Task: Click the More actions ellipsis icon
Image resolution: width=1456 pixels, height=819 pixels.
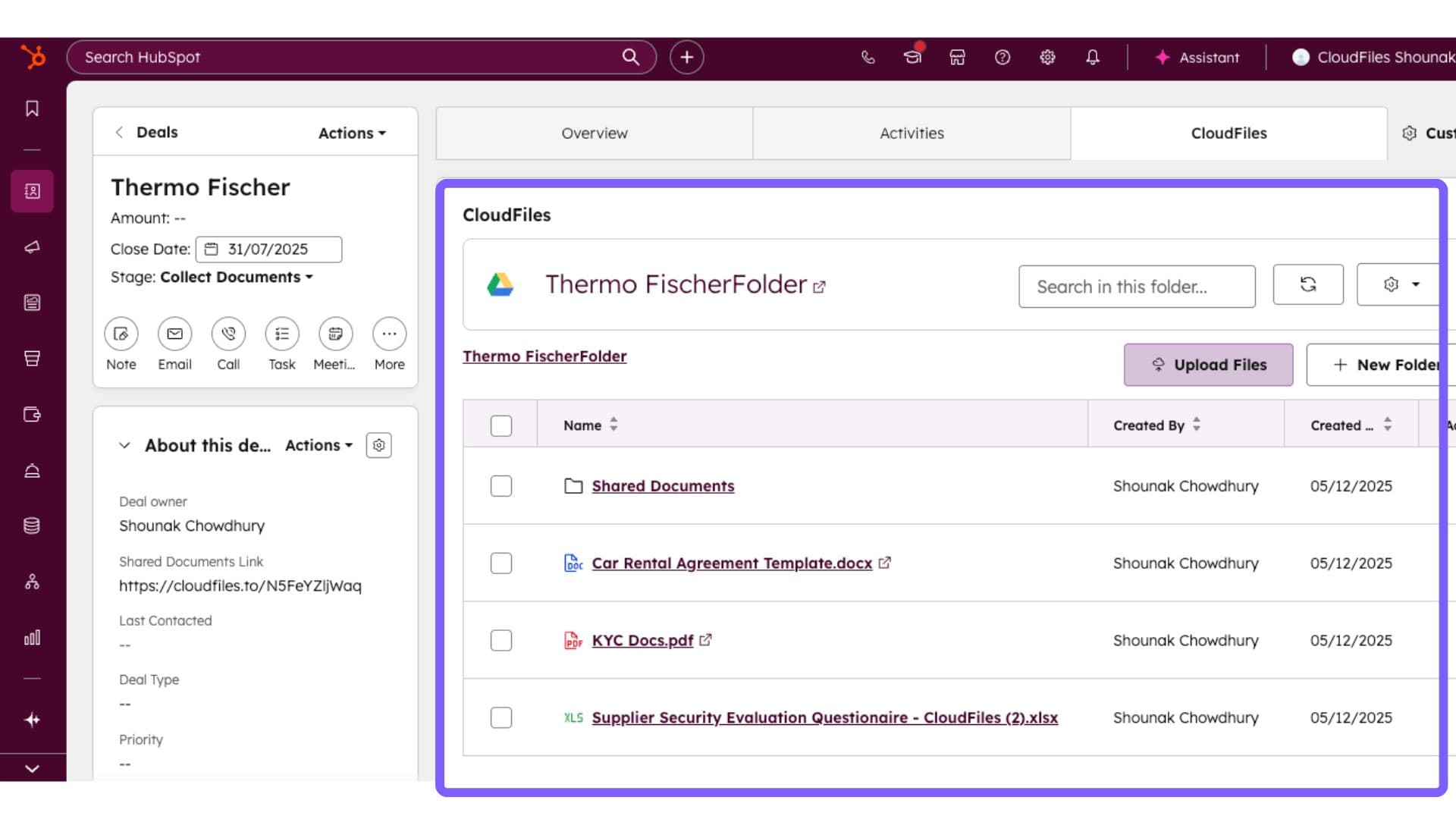Action: click(389, 334)
